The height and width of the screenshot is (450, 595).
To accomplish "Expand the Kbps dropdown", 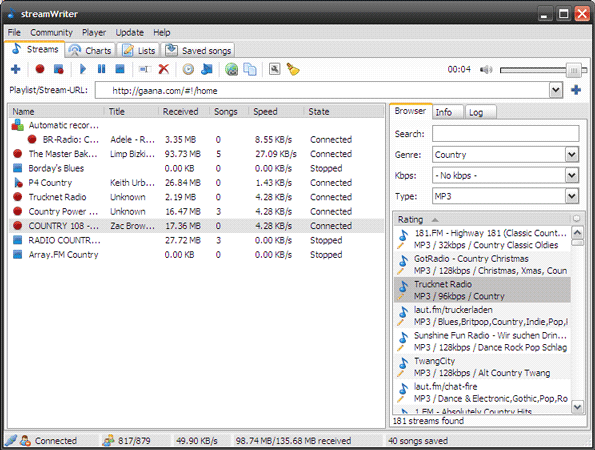I will pos(572,175).
